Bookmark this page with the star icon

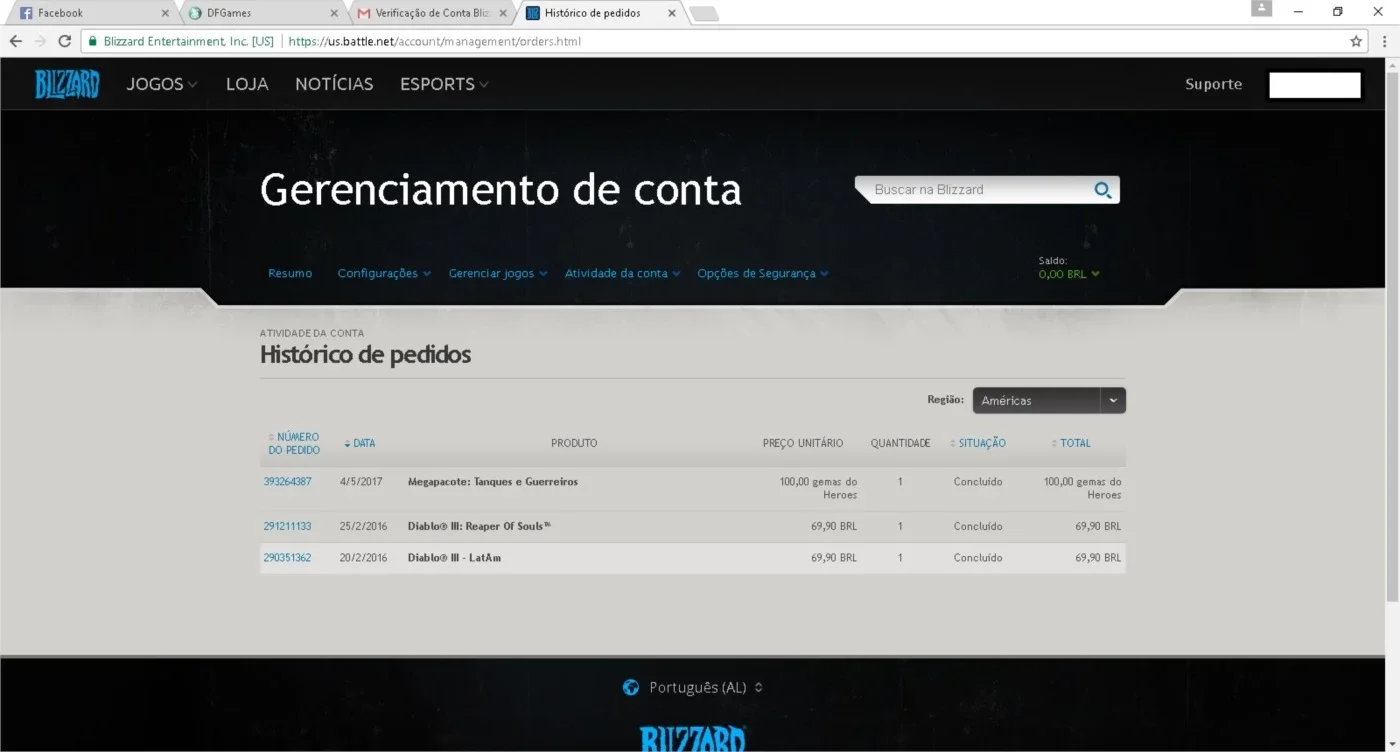pyautogui.click(x=1356, y=41)
